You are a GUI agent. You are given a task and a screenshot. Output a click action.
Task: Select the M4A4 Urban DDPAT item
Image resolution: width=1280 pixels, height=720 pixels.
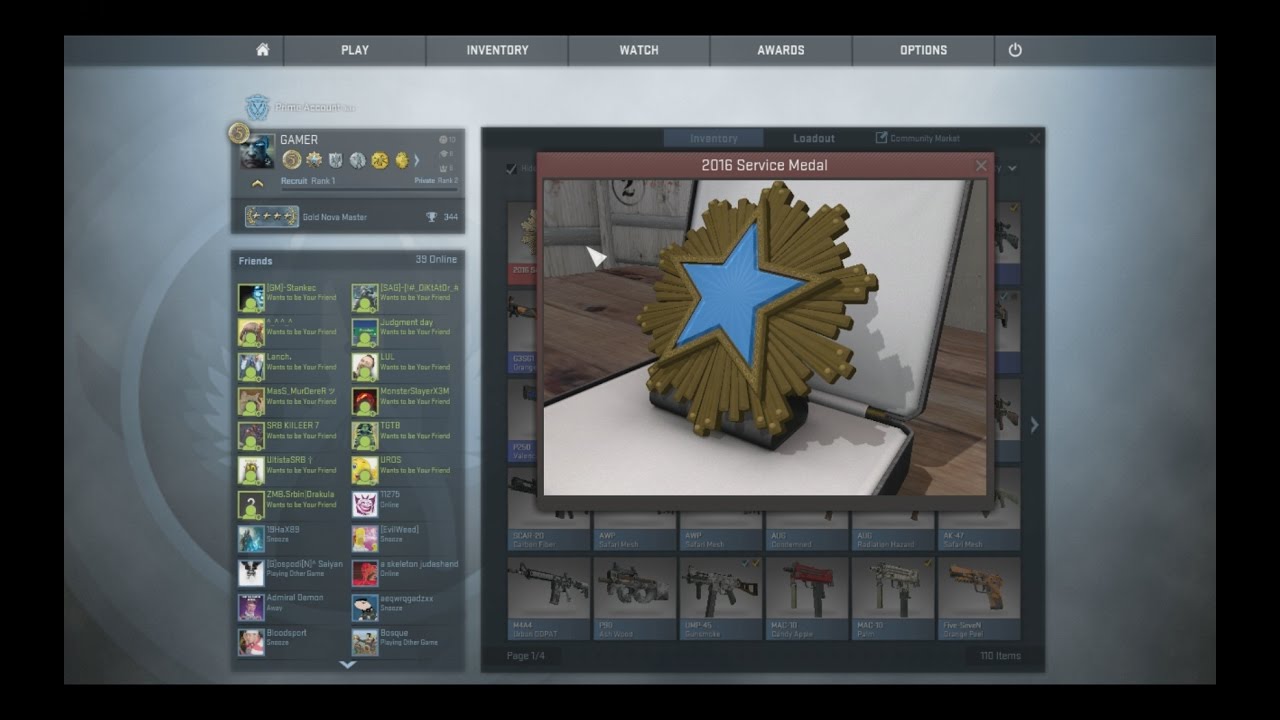pyautogui.click(x=549, y=598)
